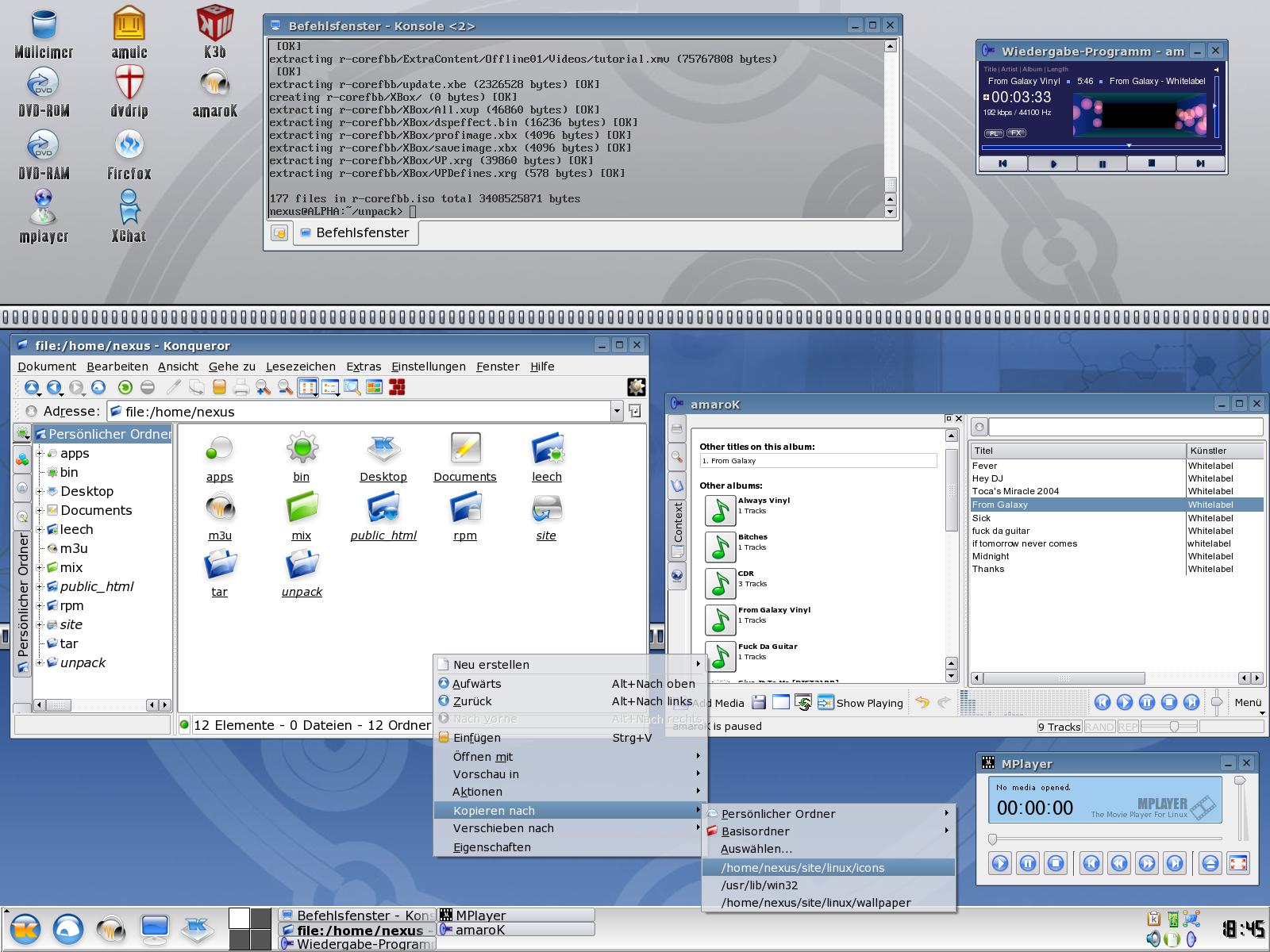The image size is (1270, 952).
Task: Select the Befehlsfenster tab in Konsole
Action: [x=356, y=232]
